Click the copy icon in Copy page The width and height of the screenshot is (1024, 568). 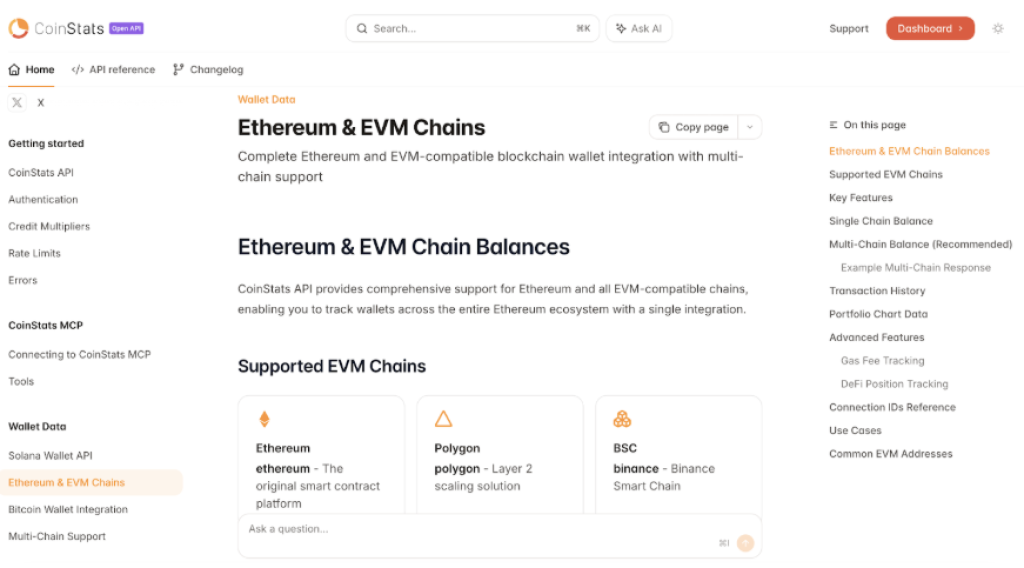[x=663, y=127]
